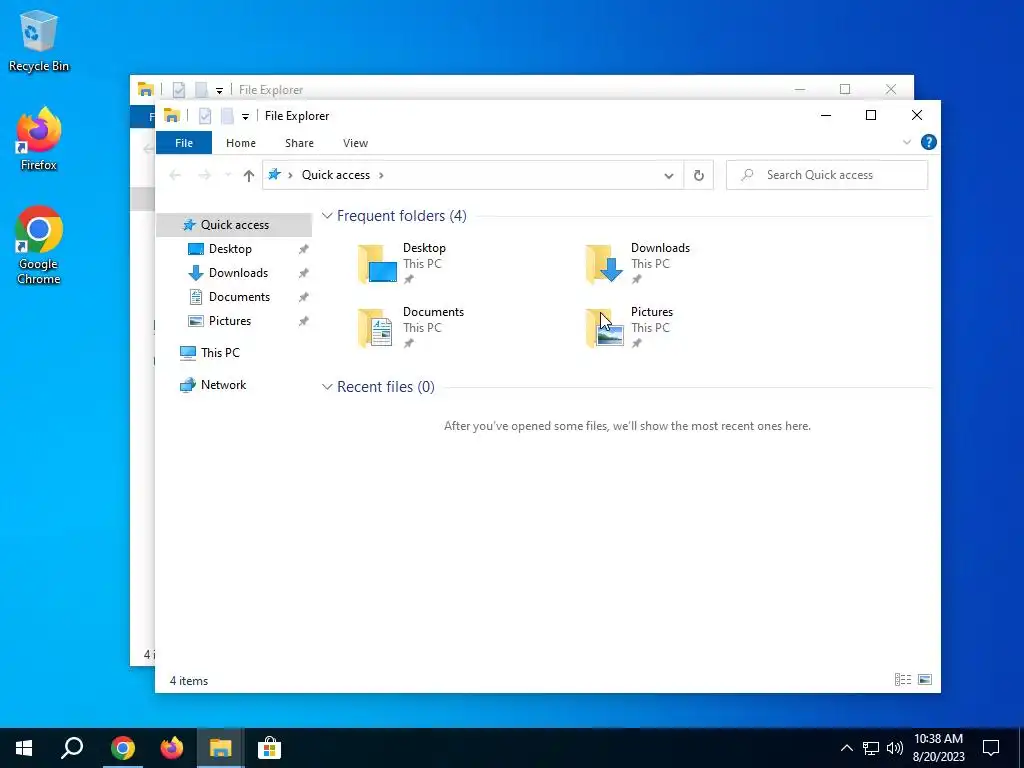Open the File menu tab
The height and width of the screenshot is (768, 1024).
pyautogui.click(x=184, y=143)
